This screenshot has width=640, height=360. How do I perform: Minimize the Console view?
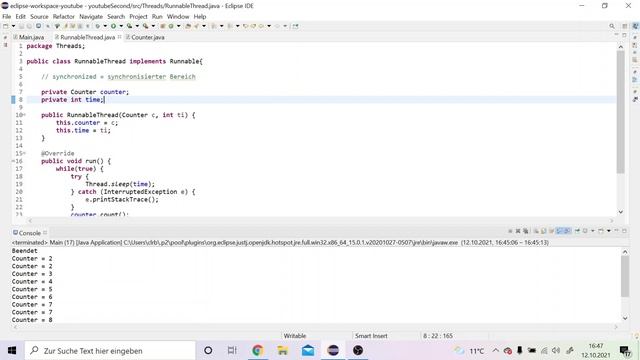(617, 231)
